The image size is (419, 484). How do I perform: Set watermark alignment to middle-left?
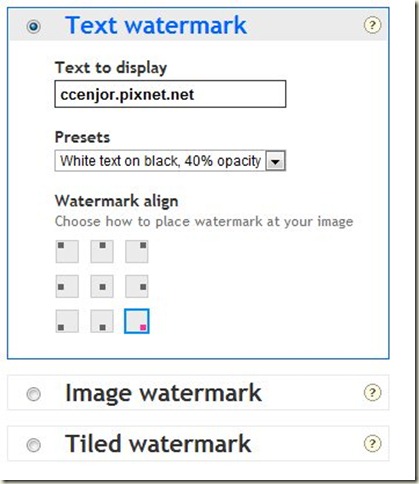[67, 286]
